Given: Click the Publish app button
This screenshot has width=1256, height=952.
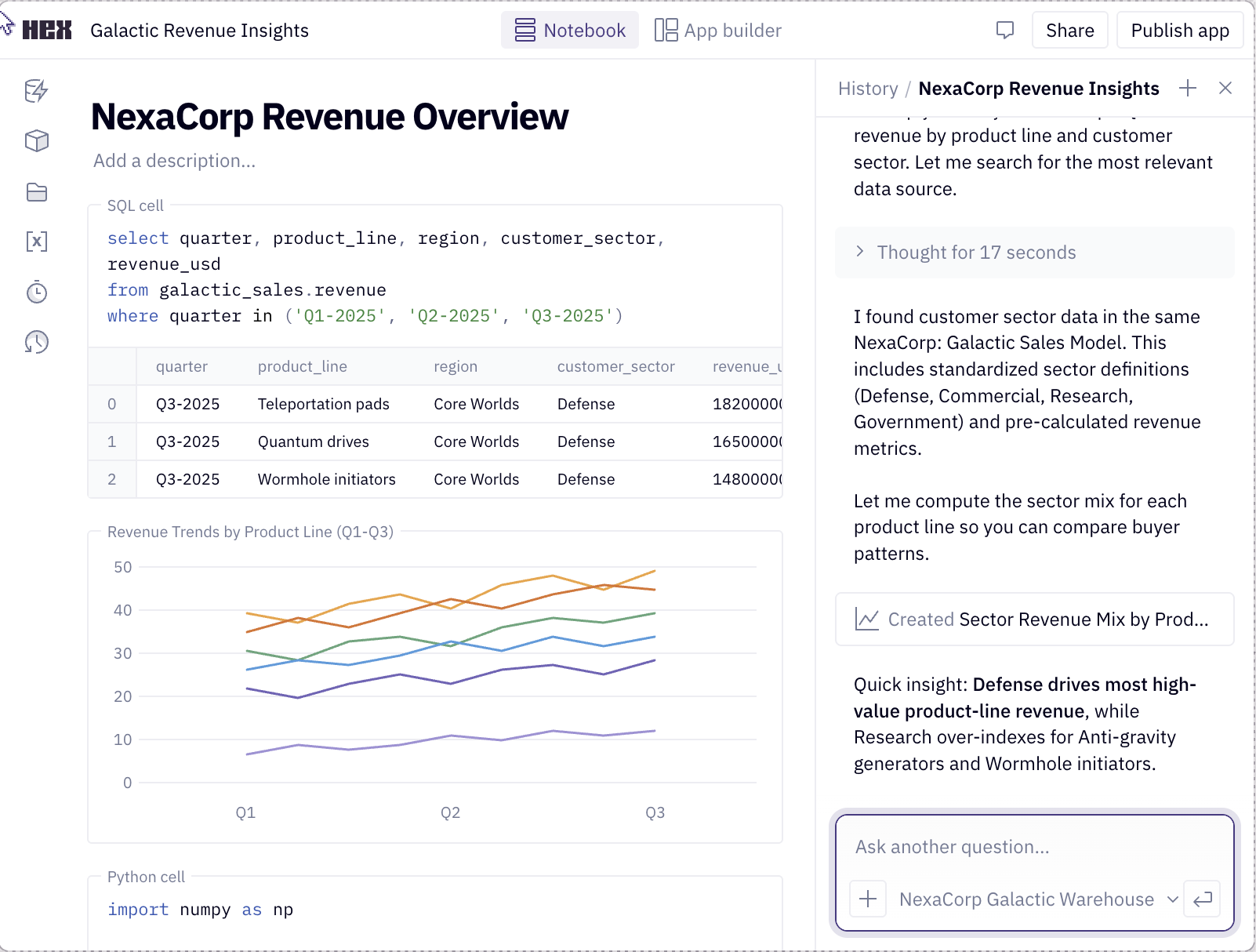Looking at the screenshot, I should 1180,31.
